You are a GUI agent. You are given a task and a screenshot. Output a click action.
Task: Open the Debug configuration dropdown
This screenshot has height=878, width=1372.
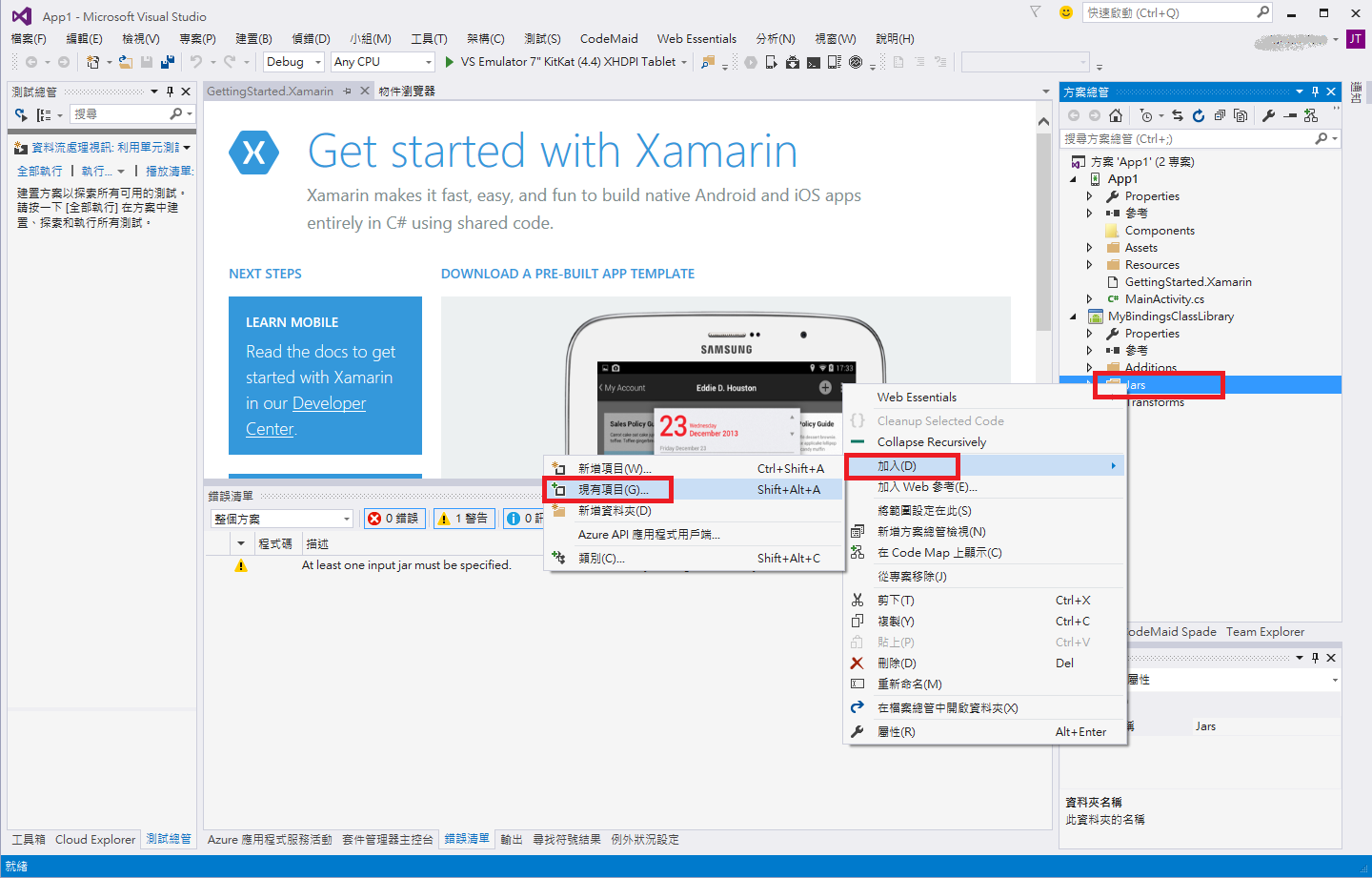pos(294,62)
